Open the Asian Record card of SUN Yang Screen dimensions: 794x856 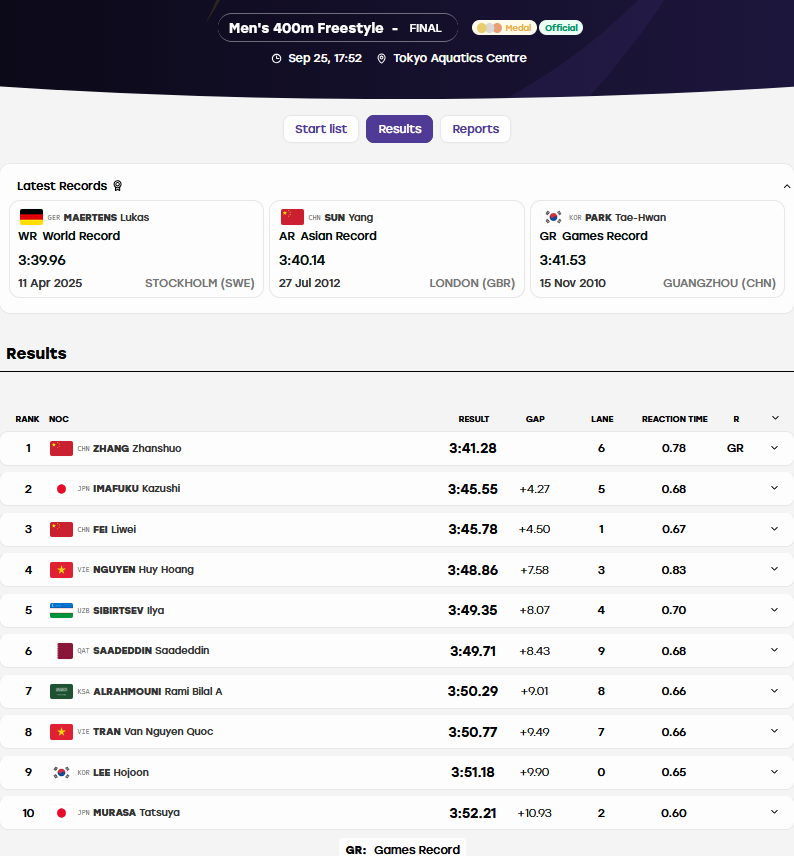(x=397, y=249)
